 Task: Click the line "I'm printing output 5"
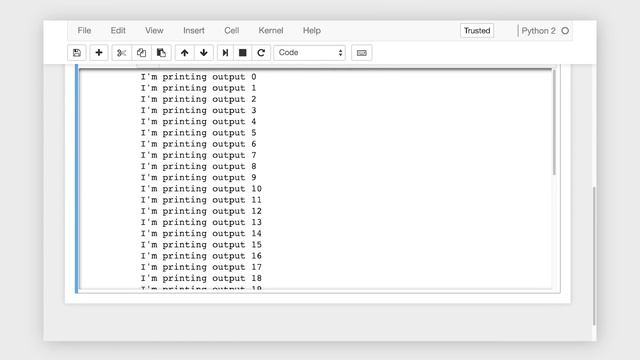198,133
